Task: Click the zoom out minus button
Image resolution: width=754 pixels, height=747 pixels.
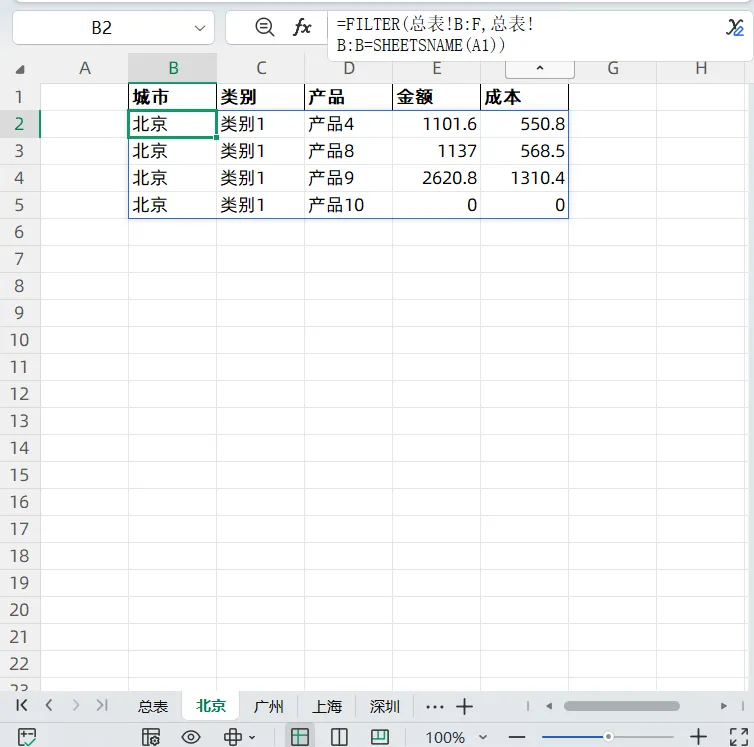Action: [517, 737]
